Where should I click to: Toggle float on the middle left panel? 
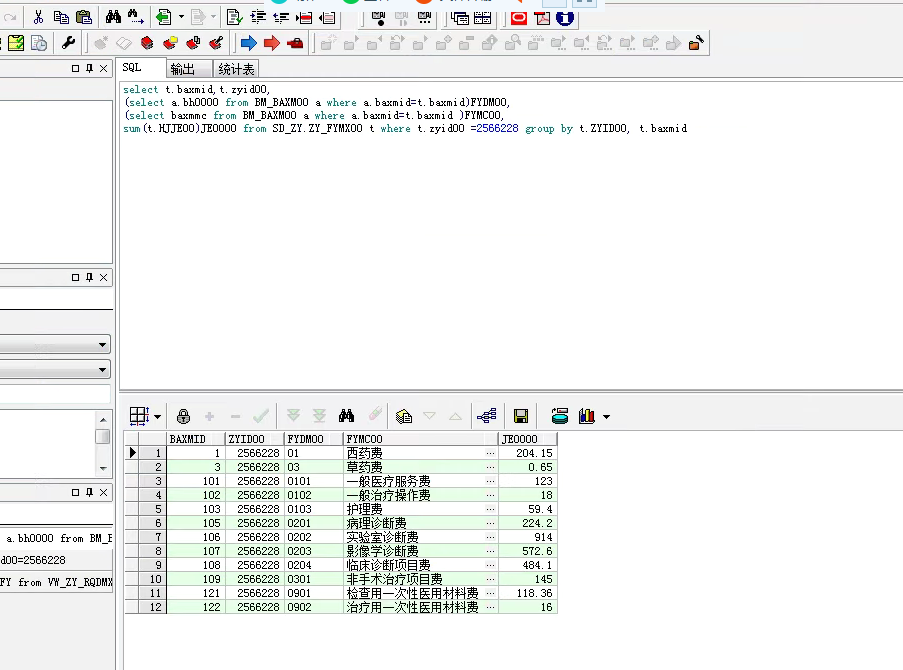[x=75, y=277]
